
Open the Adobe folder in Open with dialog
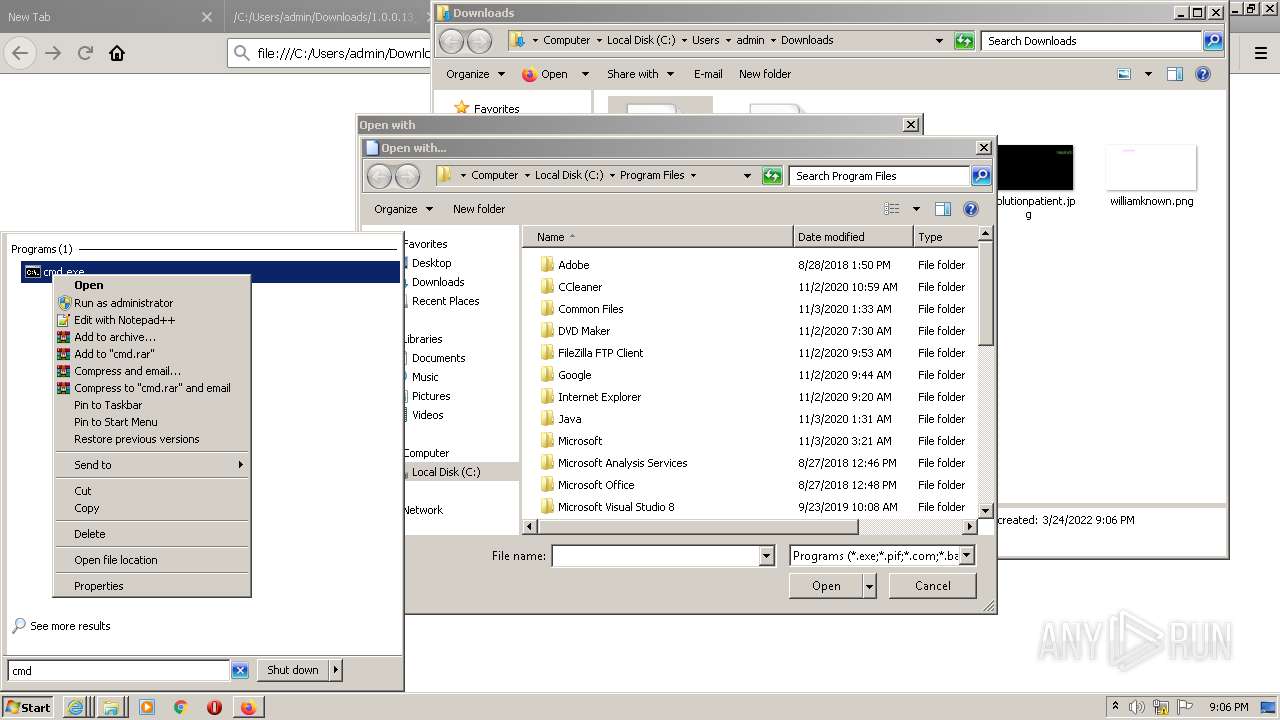tap(573, 265)
